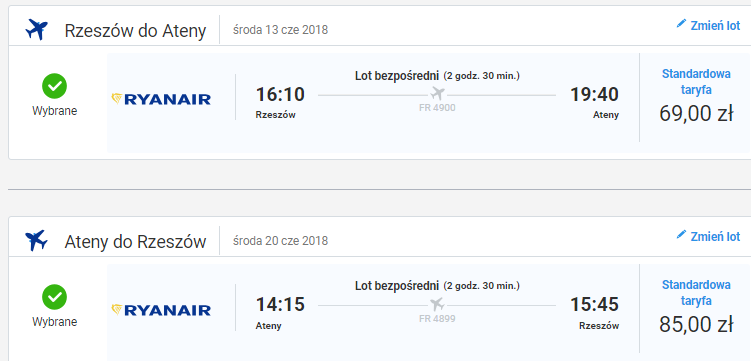Screen dimensions: 751x361
Task: Toggle the green Wybrane checkmark for outbound flight
Action: 55,86
